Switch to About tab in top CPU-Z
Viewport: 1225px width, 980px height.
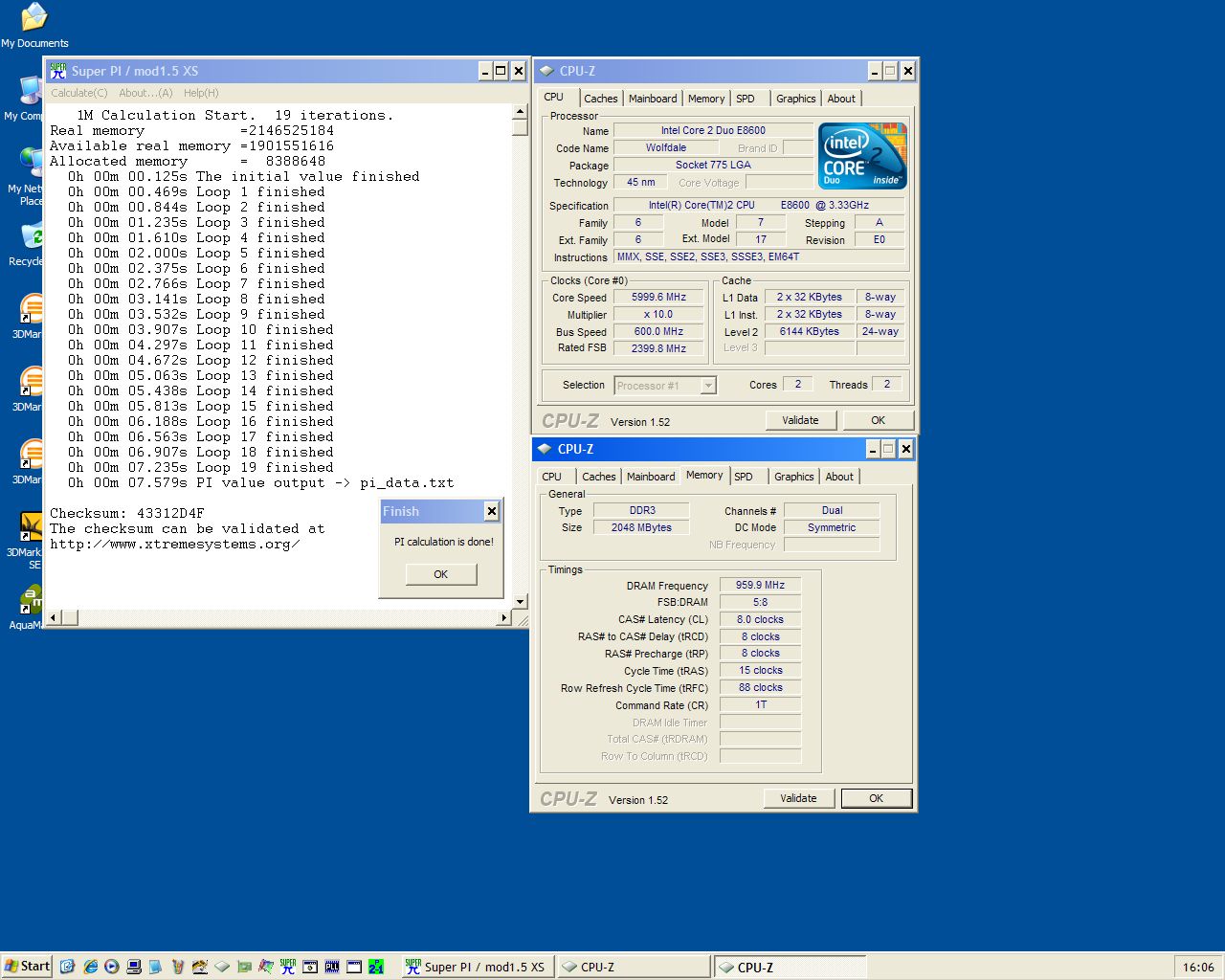[x=841, y=99]
